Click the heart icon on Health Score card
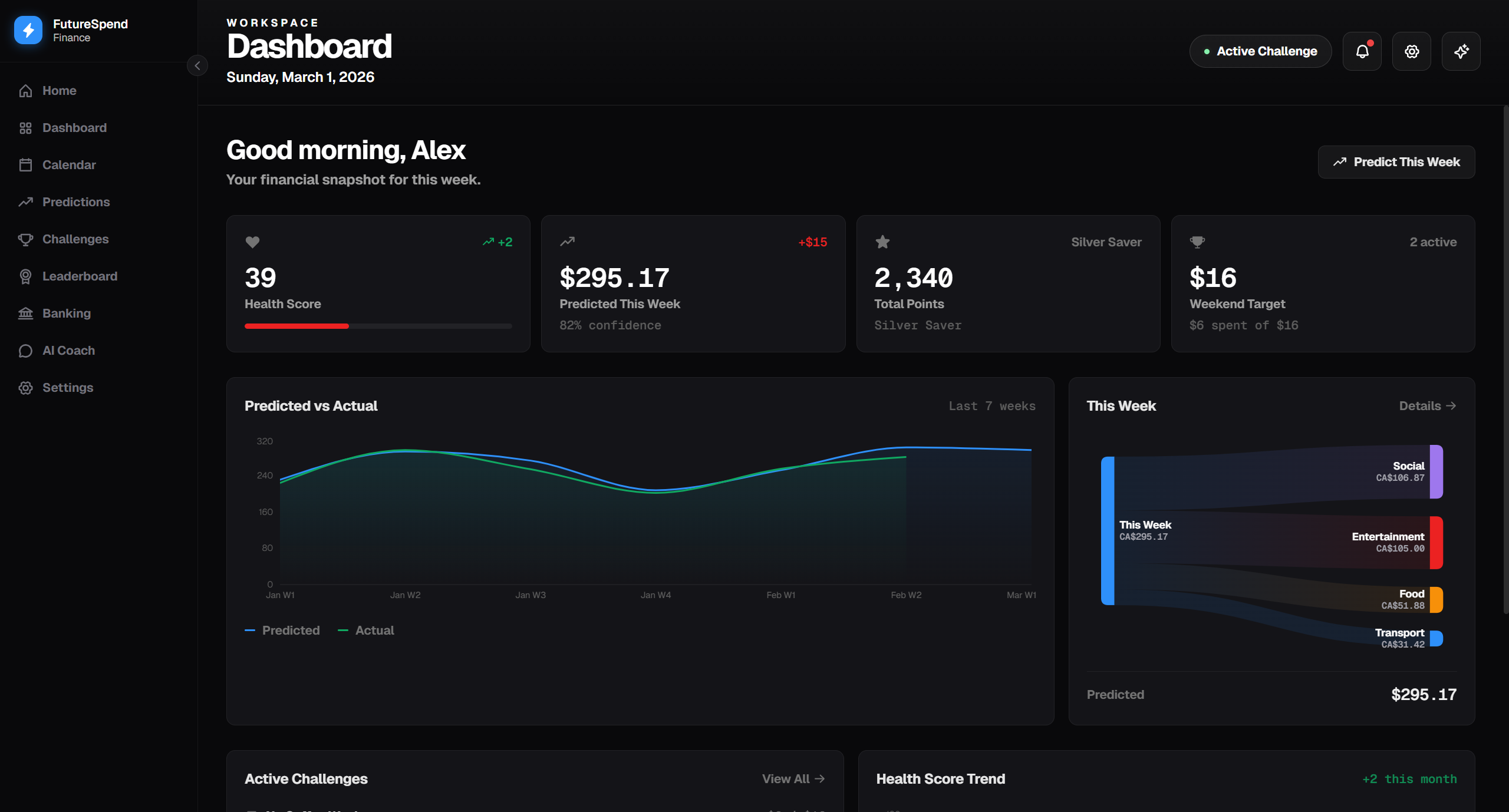 252,242
